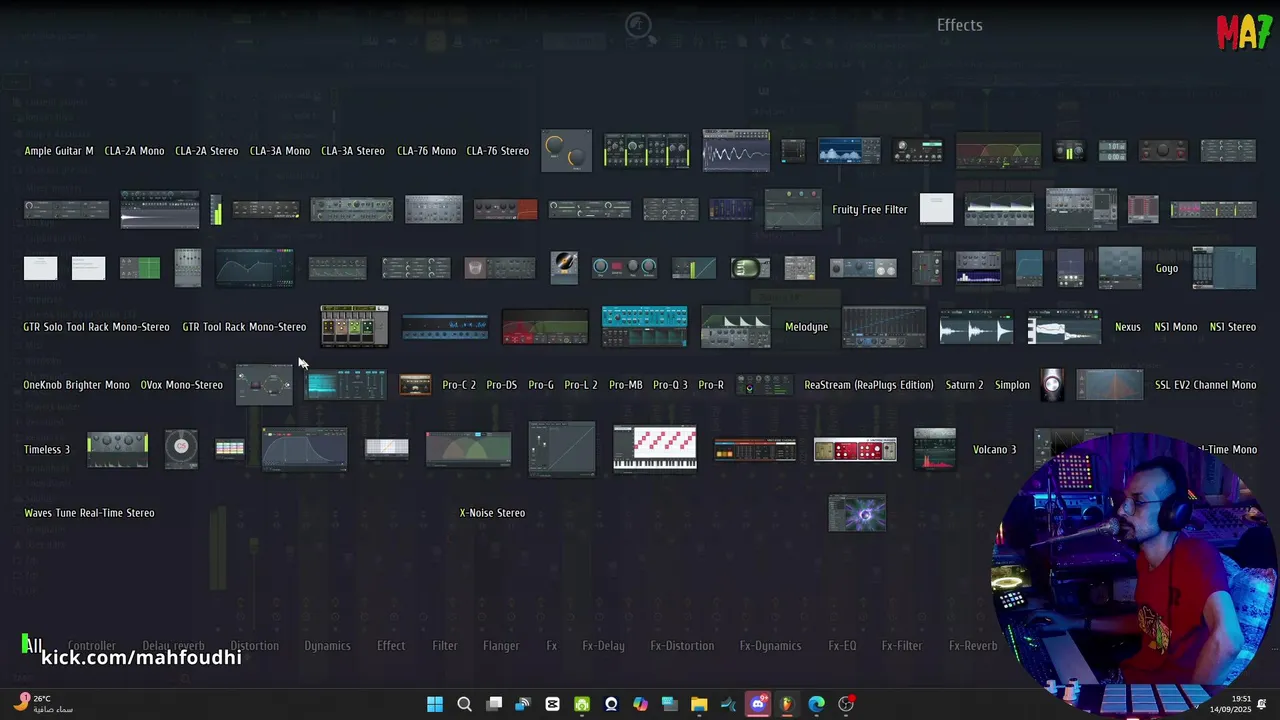Switch to the Fx-Delay category

[x=603, y=646]
